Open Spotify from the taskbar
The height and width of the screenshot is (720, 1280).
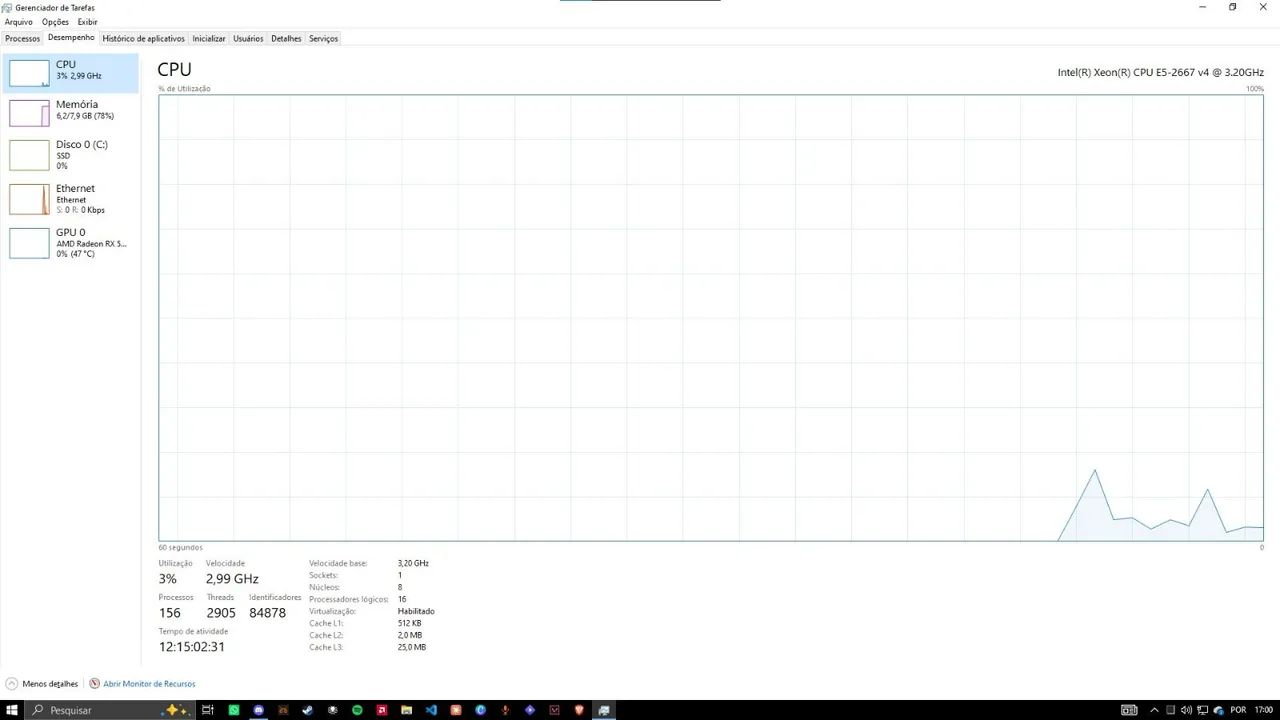(x=357, y=710)
